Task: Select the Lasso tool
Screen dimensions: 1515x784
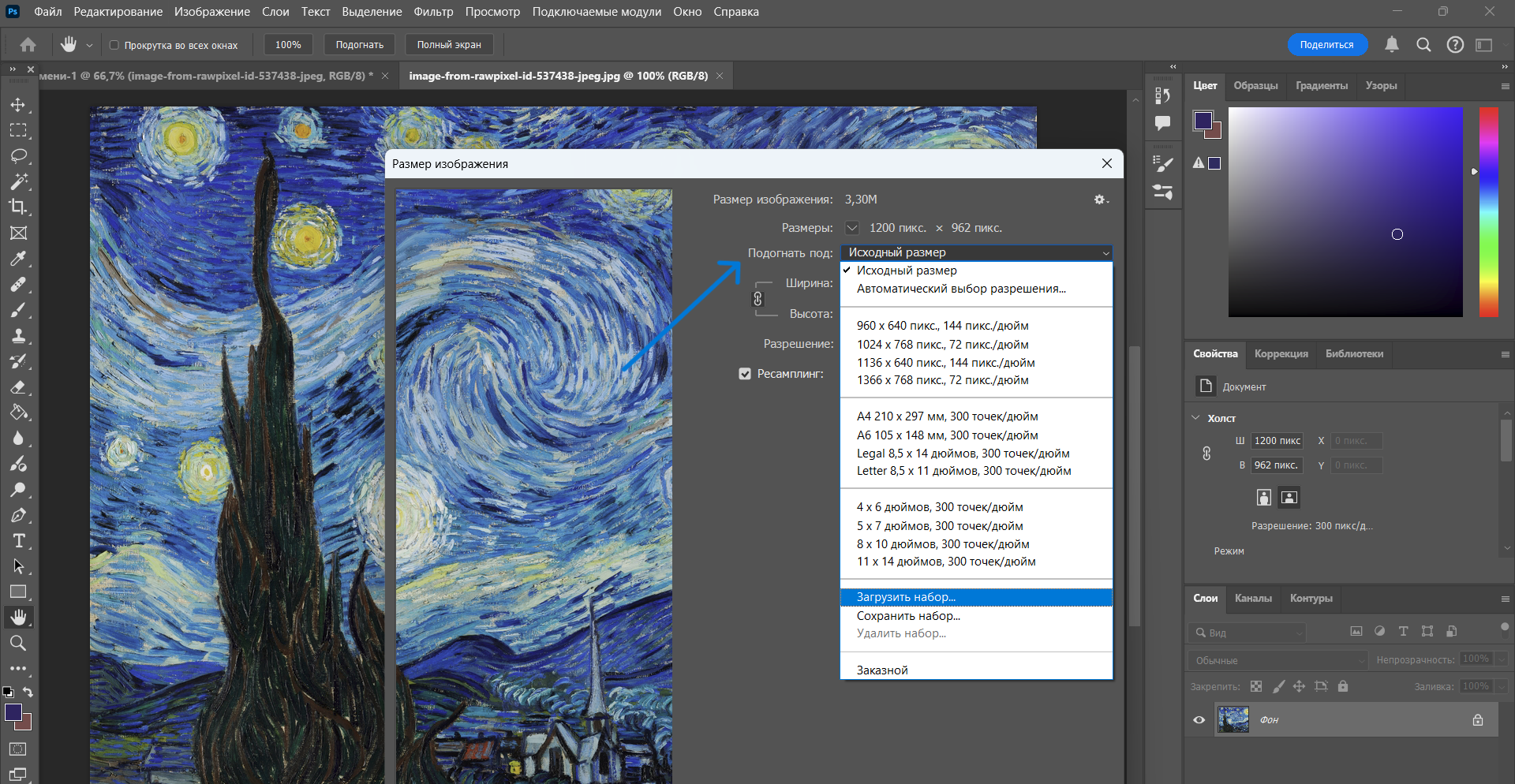Action: [x=18, y=156]
